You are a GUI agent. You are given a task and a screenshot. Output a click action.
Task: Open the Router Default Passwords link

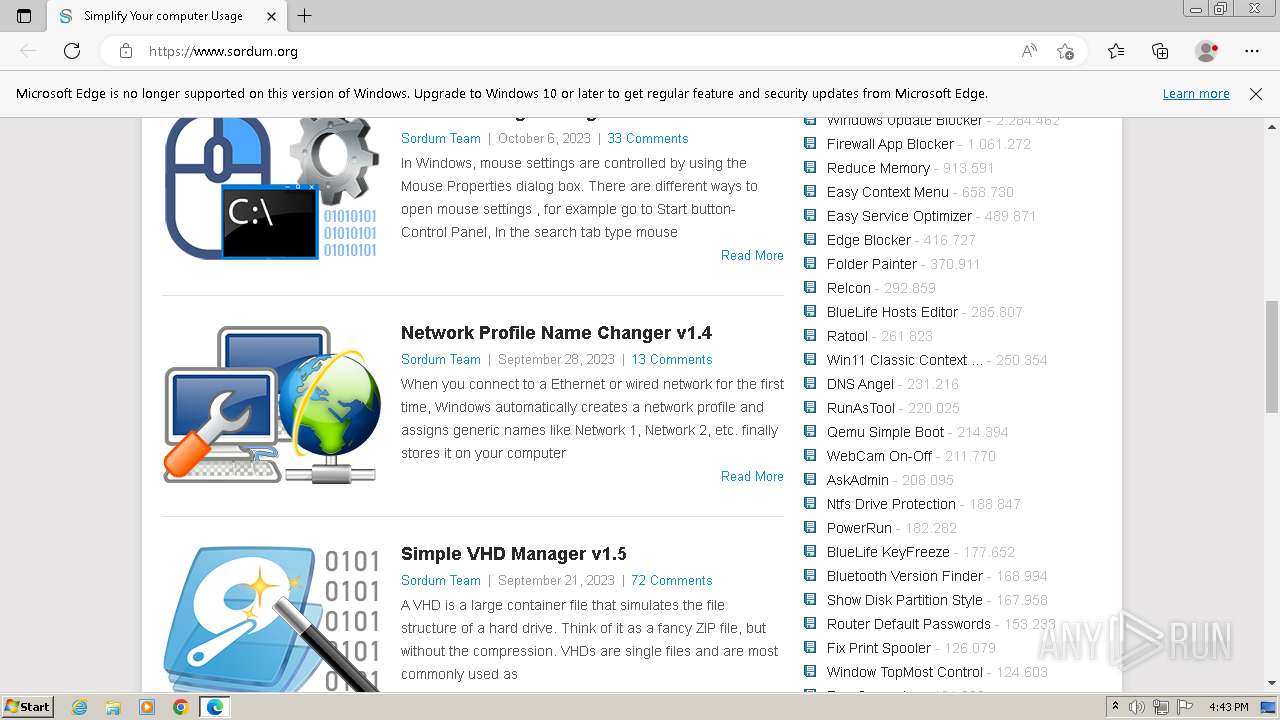coord(909,624)
